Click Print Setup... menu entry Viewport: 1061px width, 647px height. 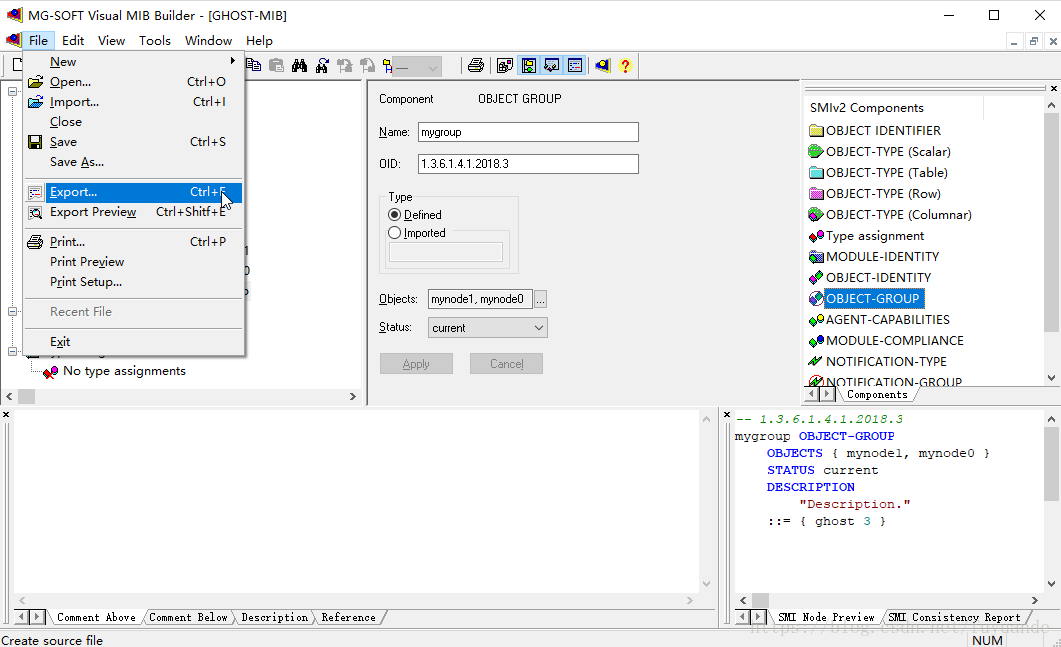[x=133, y=282]
